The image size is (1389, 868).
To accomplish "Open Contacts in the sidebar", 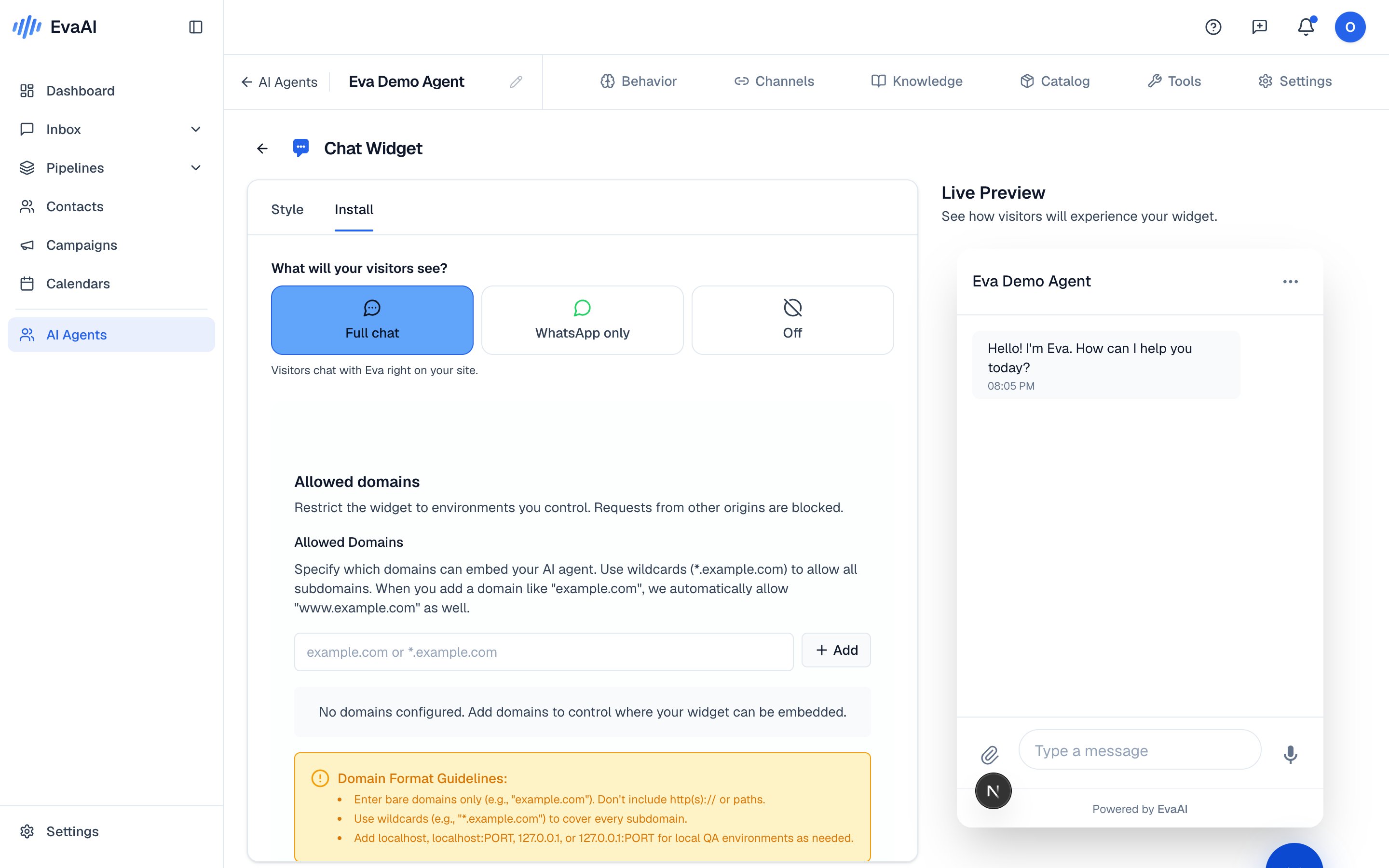I will point(111,207).
